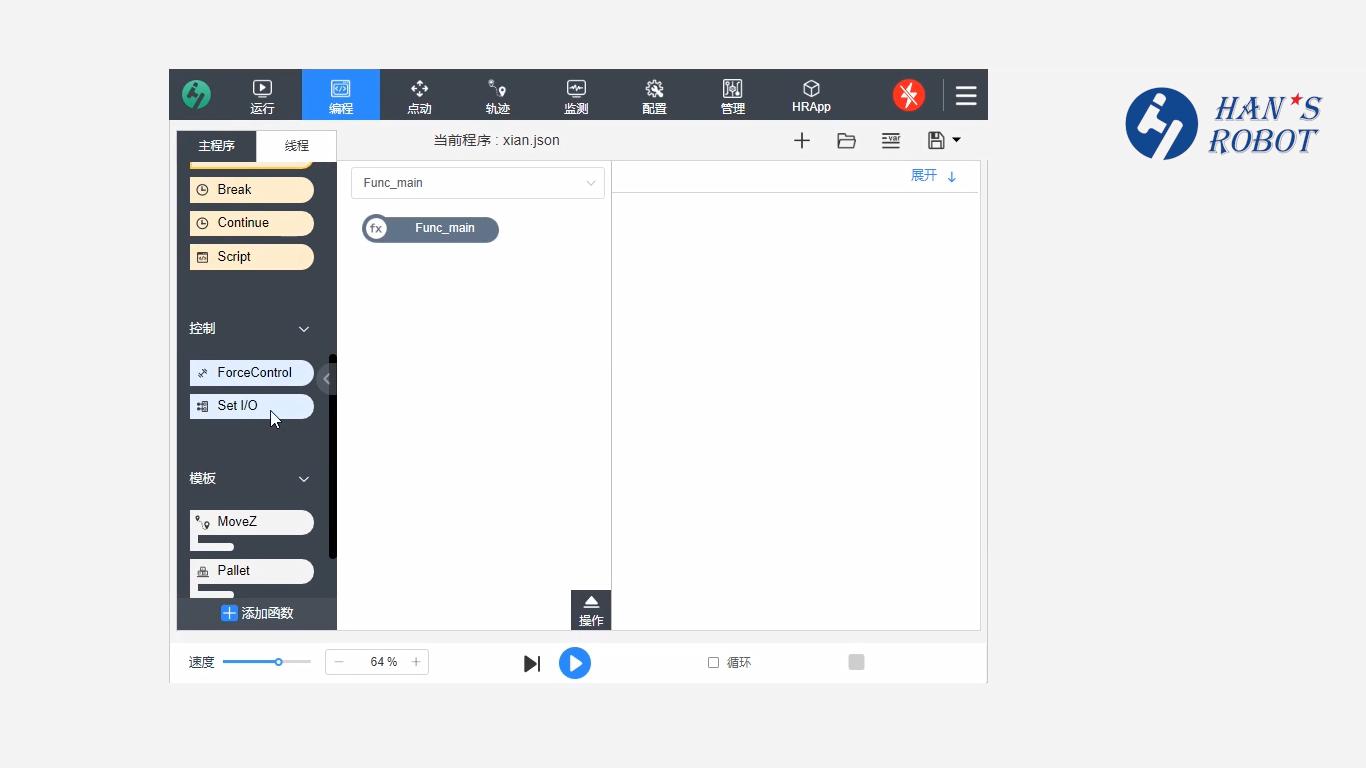Open the save options dropdown arrow
This screenshot has height=768, width=1366.
956,141
